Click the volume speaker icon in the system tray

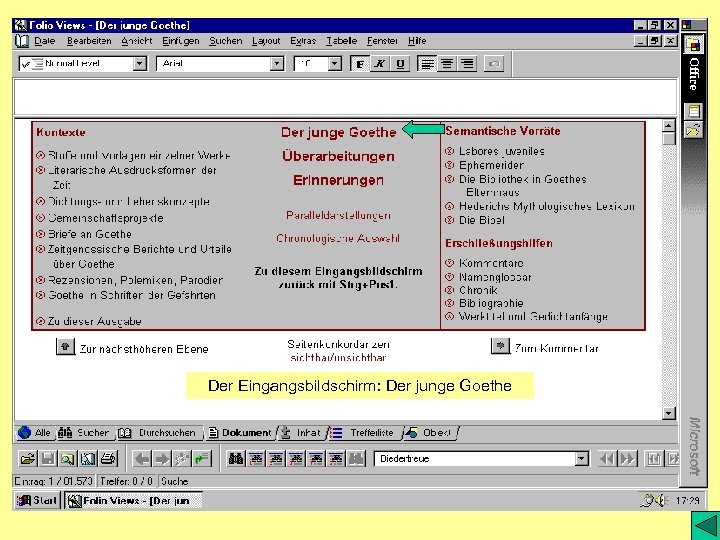(x=661, y=501)
